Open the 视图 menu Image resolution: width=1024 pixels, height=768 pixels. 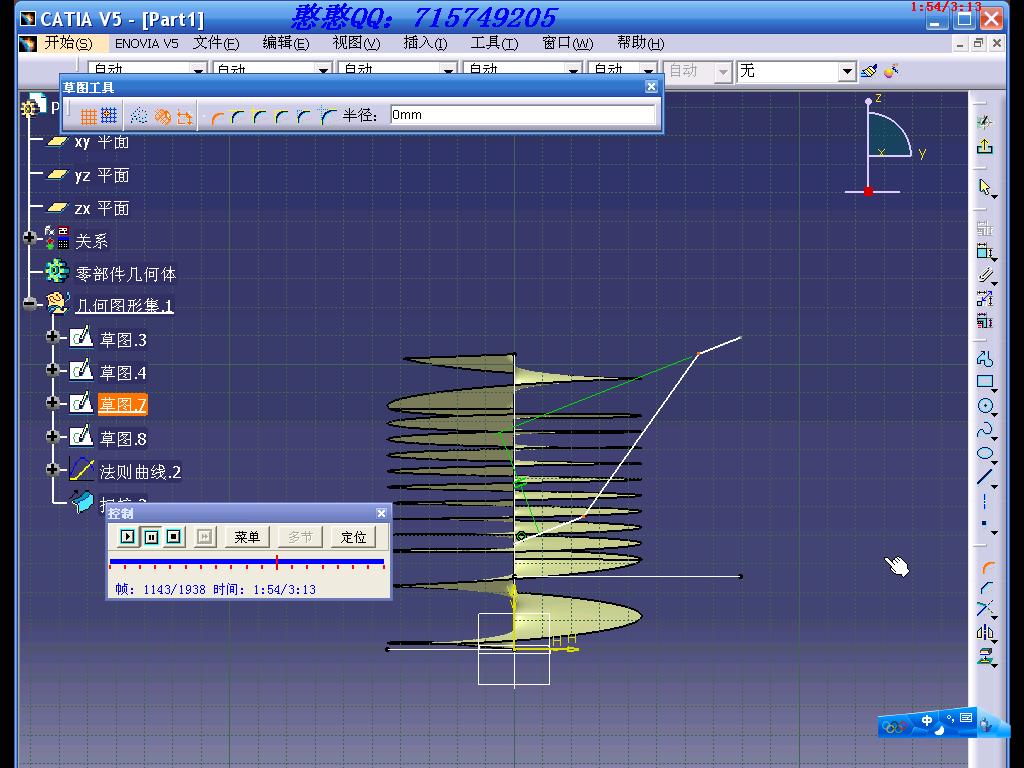click(356, 43)
